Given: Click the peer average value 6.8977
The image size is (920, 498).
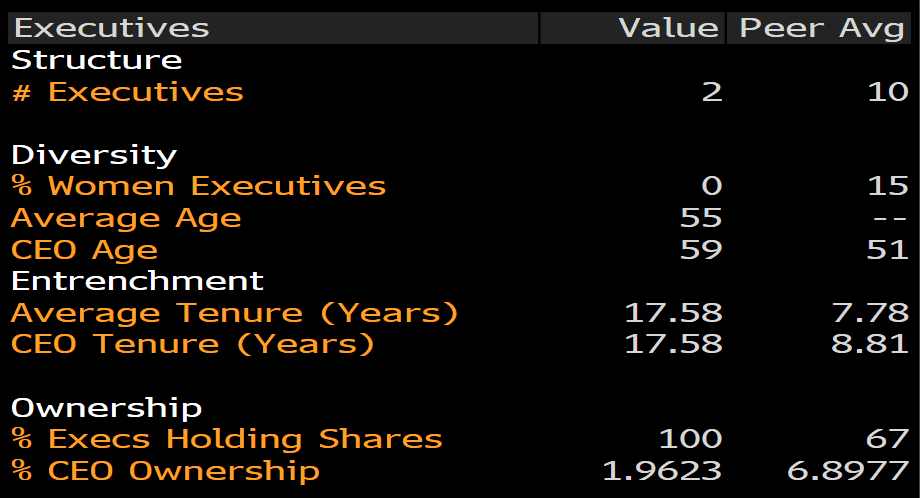Looking at the screenshot, I should tap(847, 471).
